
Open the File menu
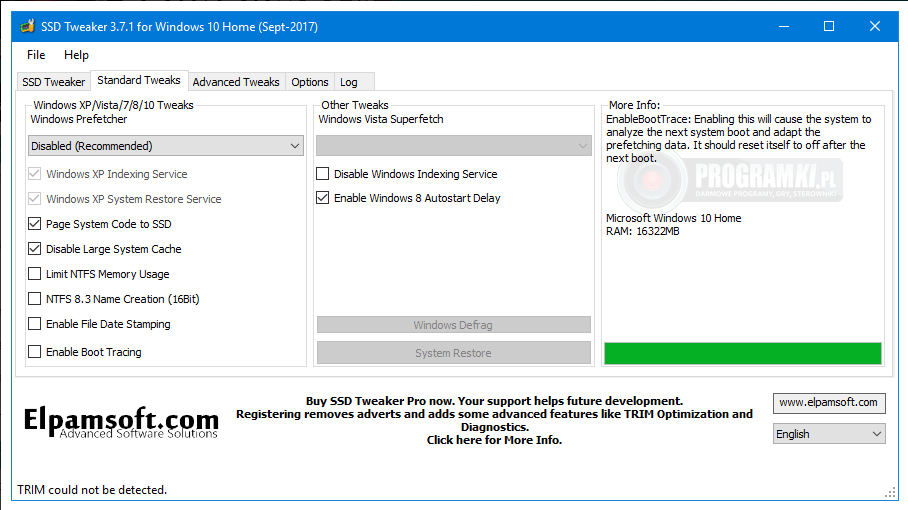(x=36, y=55)
